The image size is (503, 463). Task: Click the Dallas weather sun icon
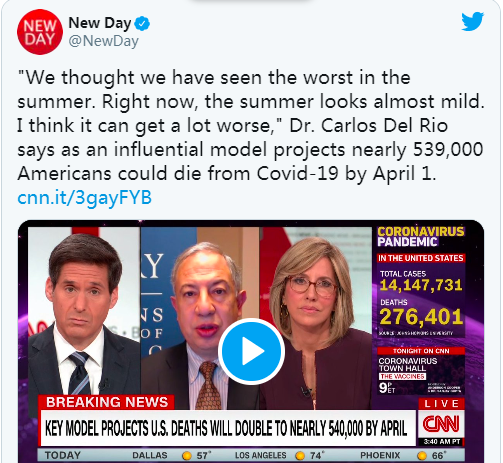(187, 455)
